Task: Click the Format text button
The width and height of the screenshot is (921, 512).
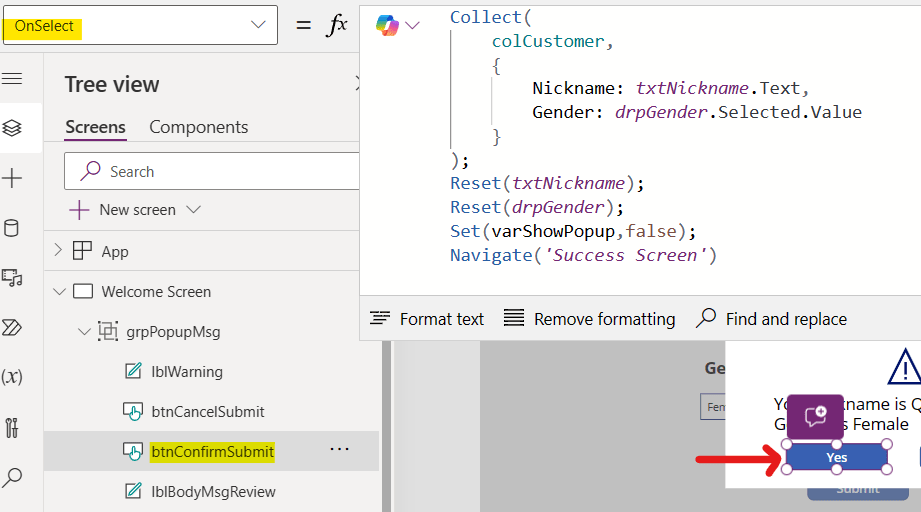Action: (x=427, y=319)
